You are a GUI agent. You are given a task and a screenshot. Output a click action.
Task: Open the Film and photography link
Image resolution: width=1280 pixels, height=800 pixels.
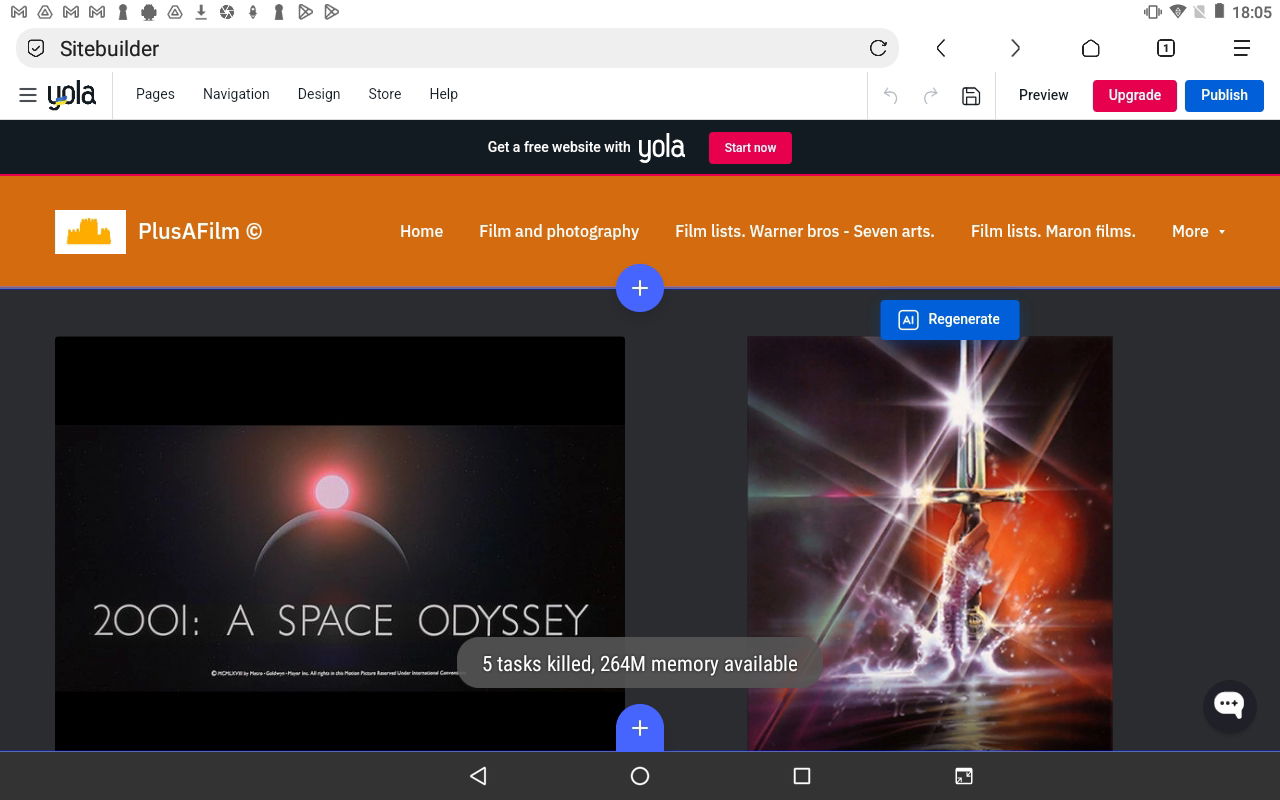(x=559, y=231)
